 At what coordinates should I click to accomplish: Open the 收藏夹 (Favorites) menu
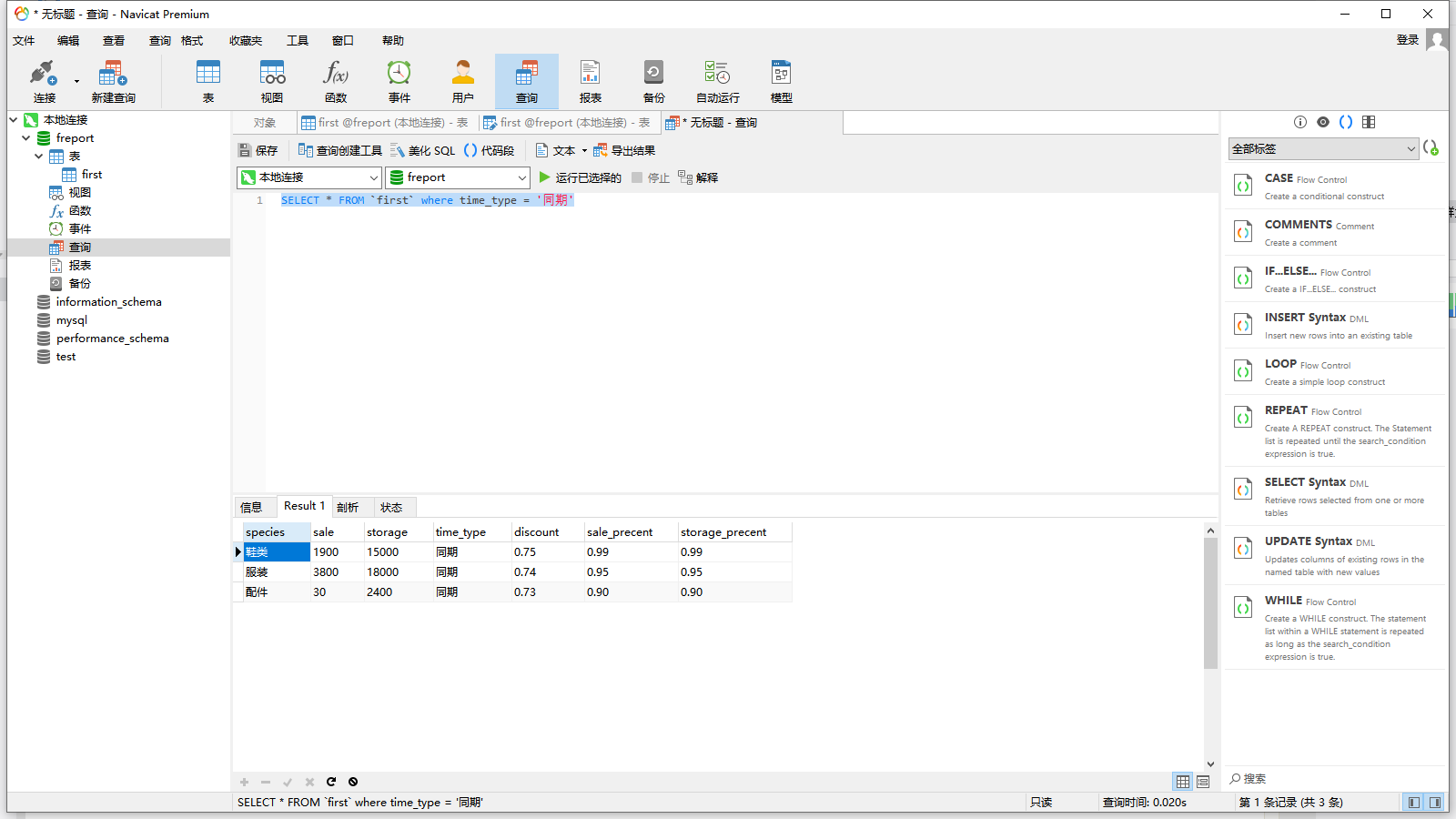point(246,41)
